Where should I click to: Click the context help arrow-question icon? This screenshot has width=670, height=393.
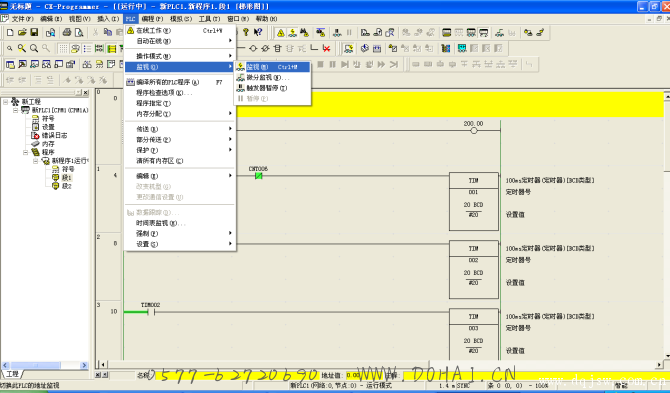[x=258, y=32]
